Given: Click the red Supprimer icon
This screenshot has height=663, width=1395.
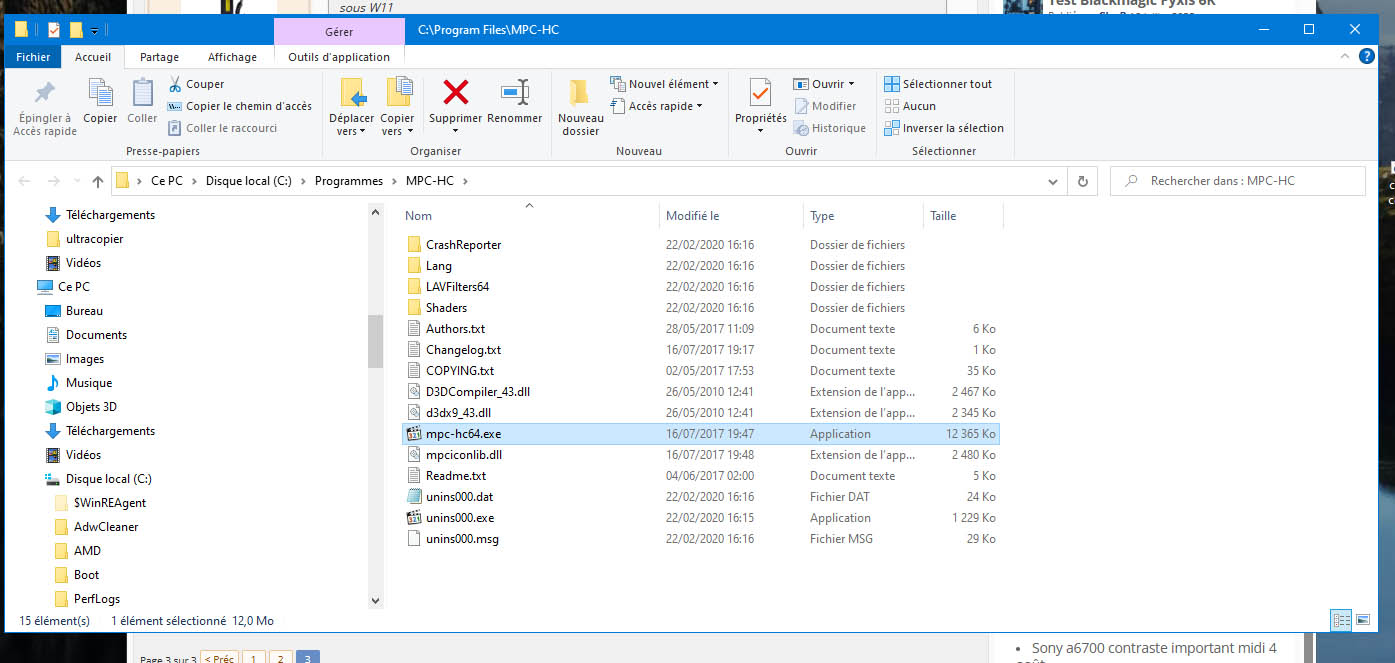Looking at the screenshot, I should (456, 93).
